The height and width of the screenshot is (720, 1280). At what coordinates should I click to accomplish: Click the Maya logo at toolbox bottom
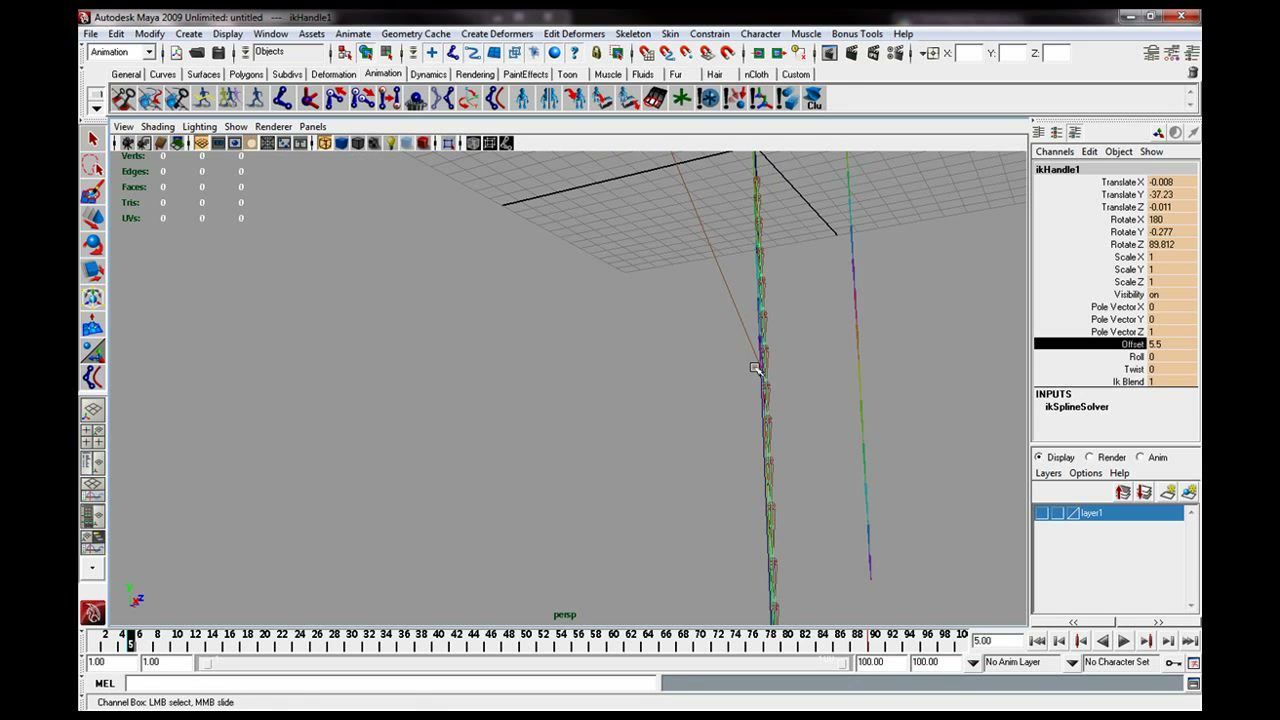[x=92, y=612]
